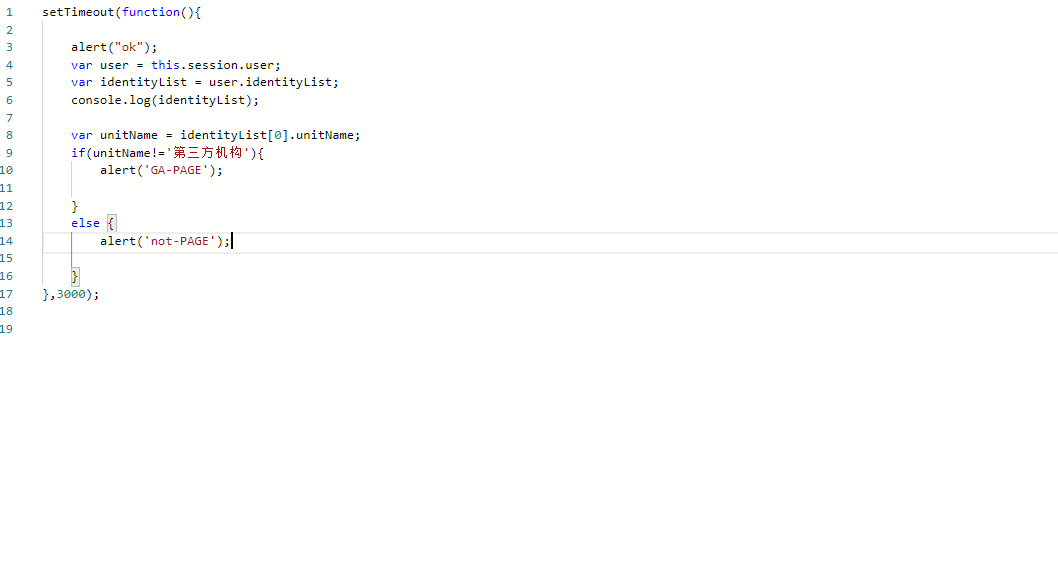Click line number 1 in the gutter
The width and height of the screenshot is (1058, 564).
[x=8, y=12]
